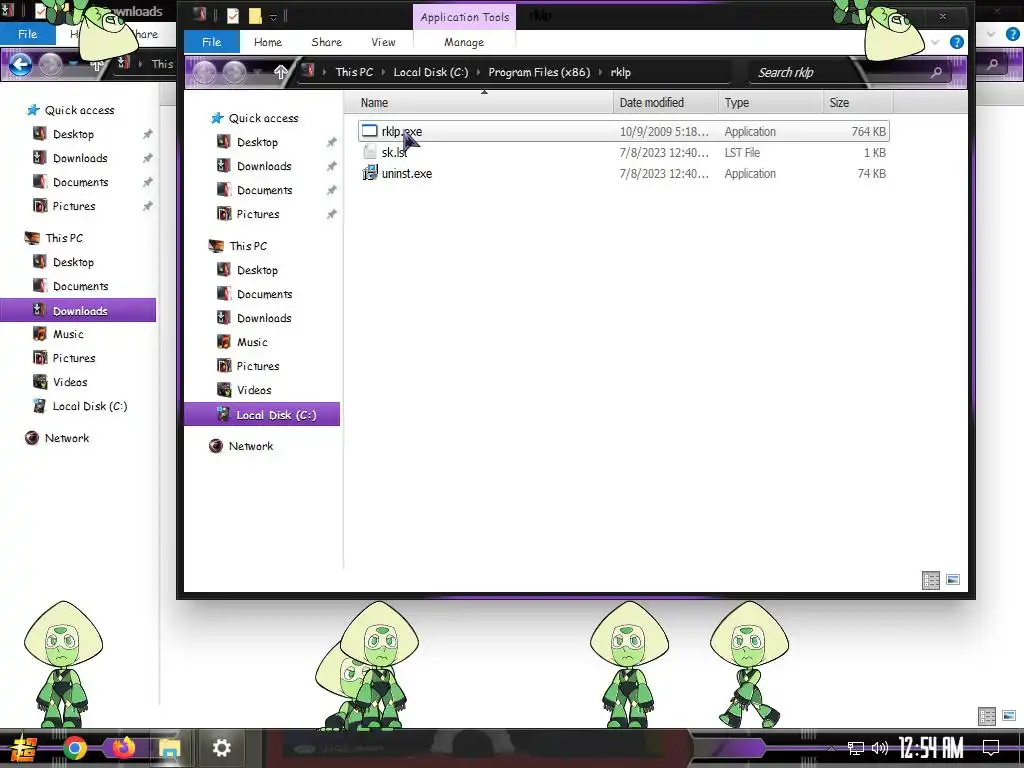Open the View ribbon tab in rklp window
This screenshot has width=1024, height=768.
[x=383, y=42]
